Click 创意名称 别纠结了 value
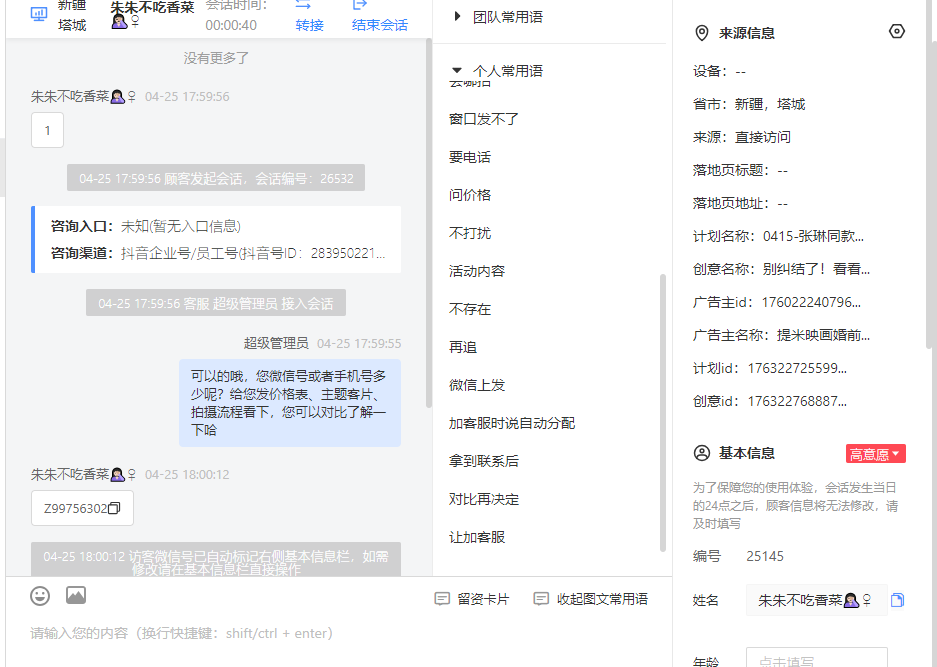The height and width of the screenshot is (667, 937). 816,269
